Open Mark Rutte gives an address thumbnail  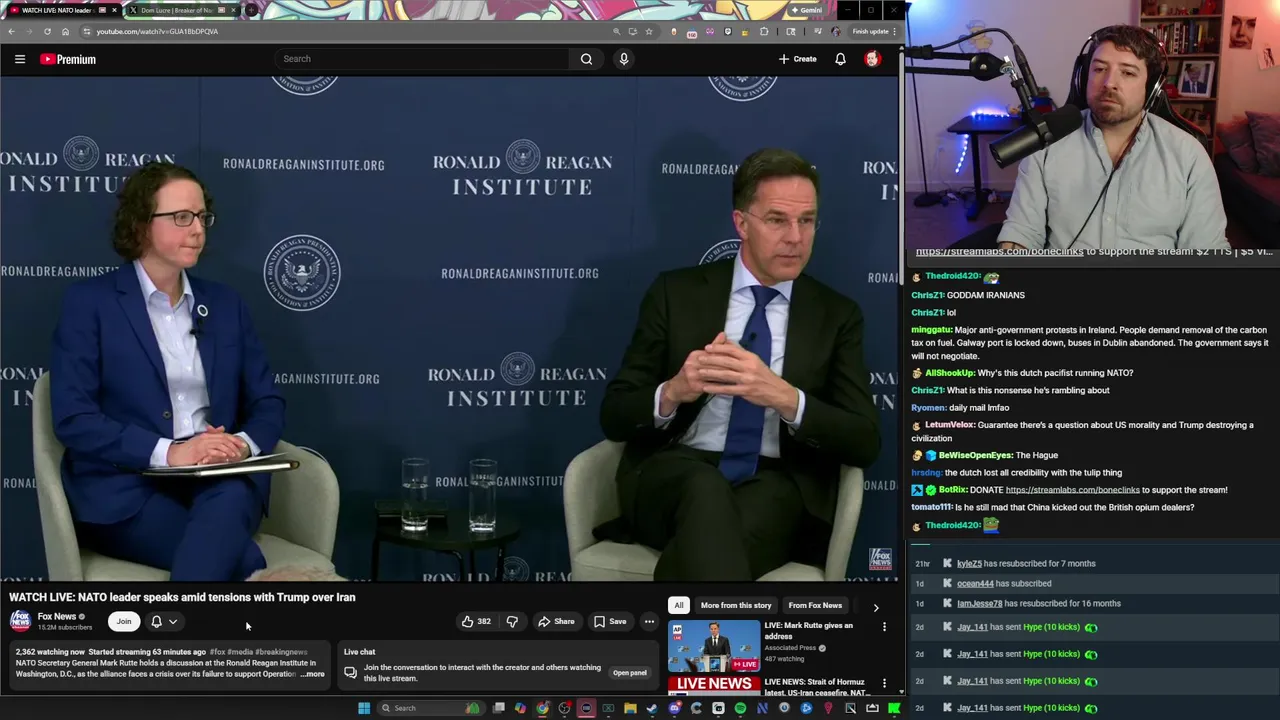click(714, 646)
